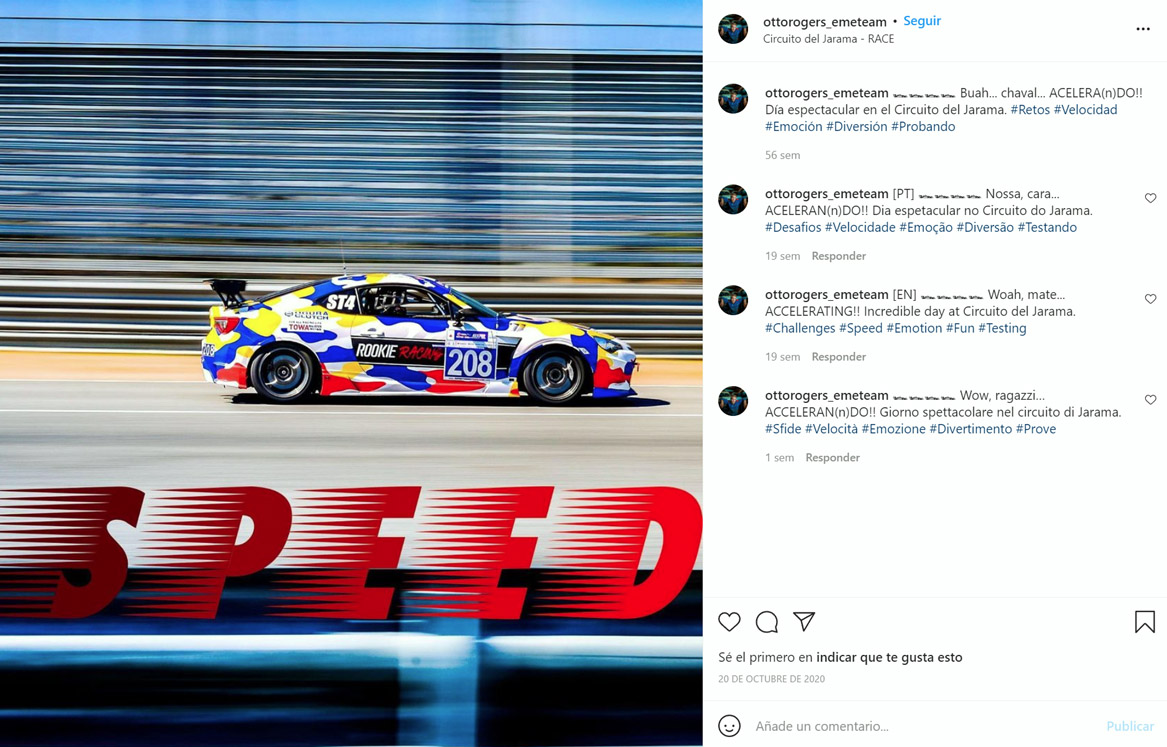This screenshot has width=1167, height=747.
Task: Save the post with the bookmark icon
Action: pos(1145,621)
